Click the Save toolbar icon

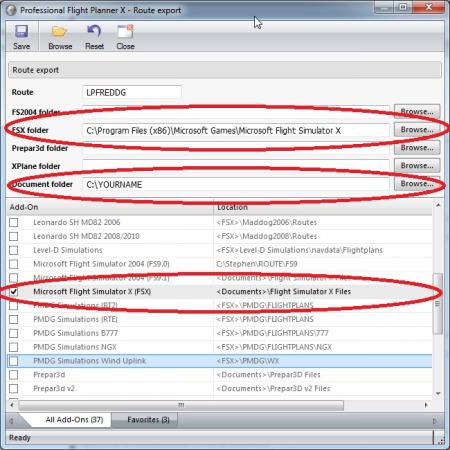tap(21, 32)
